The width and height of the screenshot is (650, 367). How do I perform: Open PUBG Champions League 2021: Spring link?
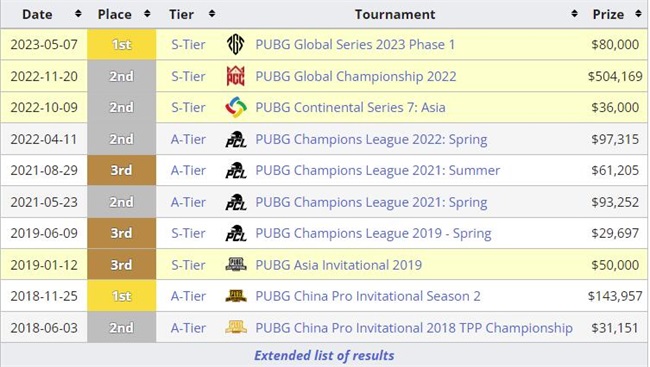[x=371, y=202]
